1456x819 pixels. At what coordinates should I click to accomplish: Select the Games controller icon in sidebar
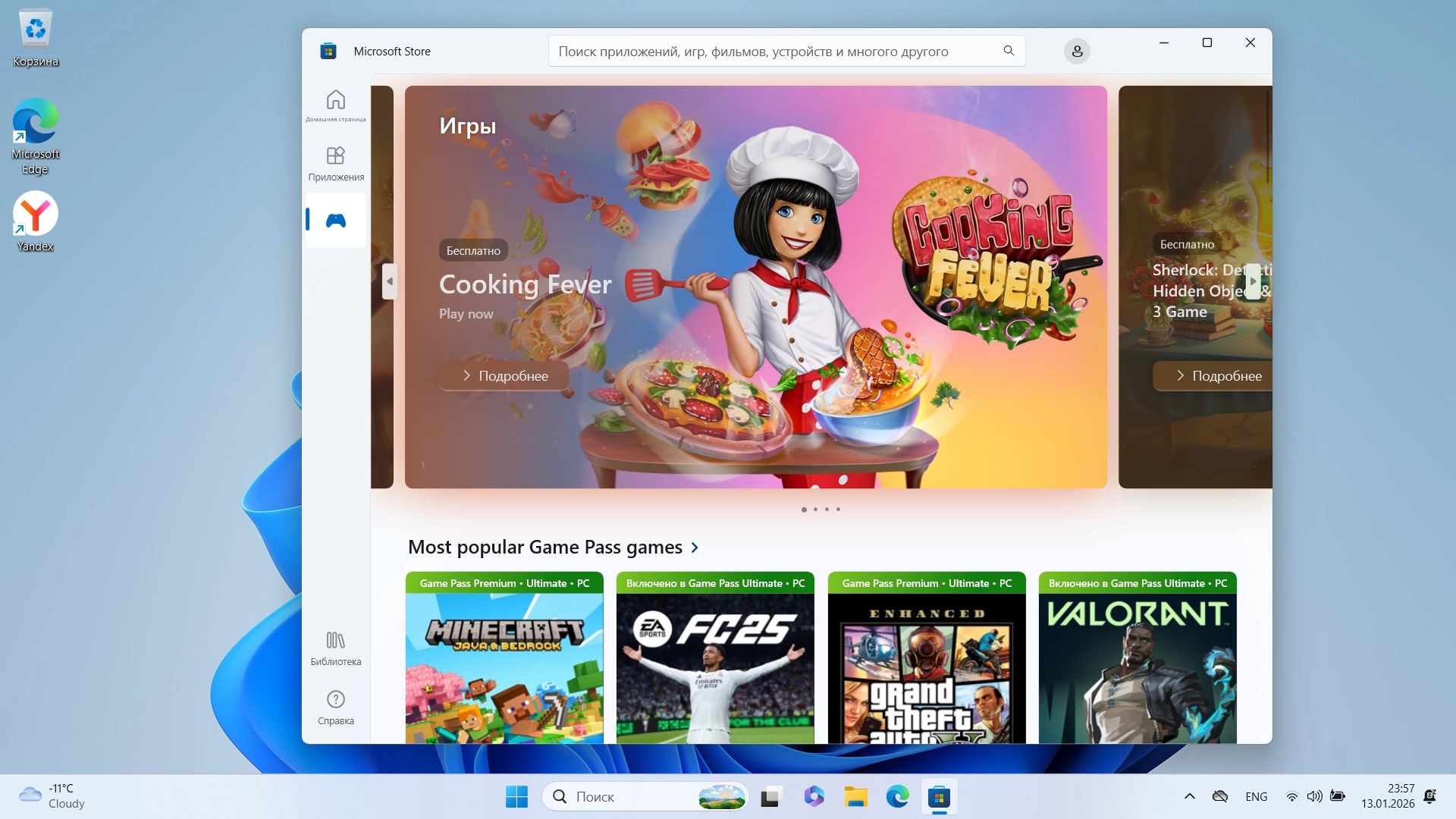pos(335,220)
